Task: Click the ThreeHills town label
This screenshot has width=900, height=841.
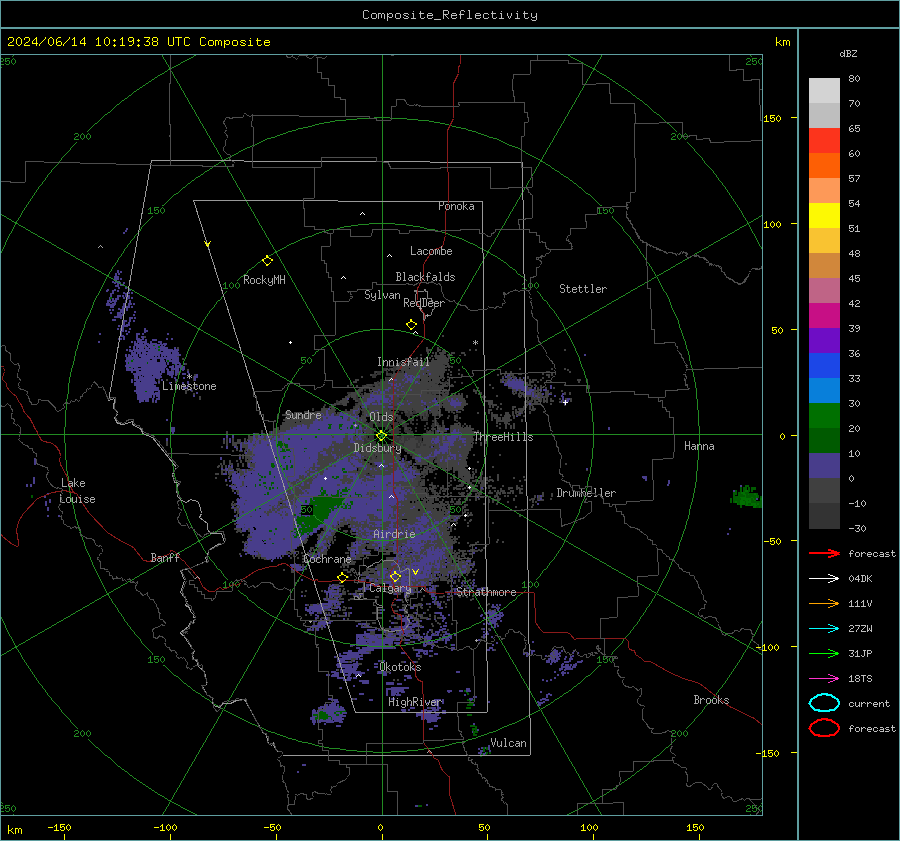Action: click(503, 437)
